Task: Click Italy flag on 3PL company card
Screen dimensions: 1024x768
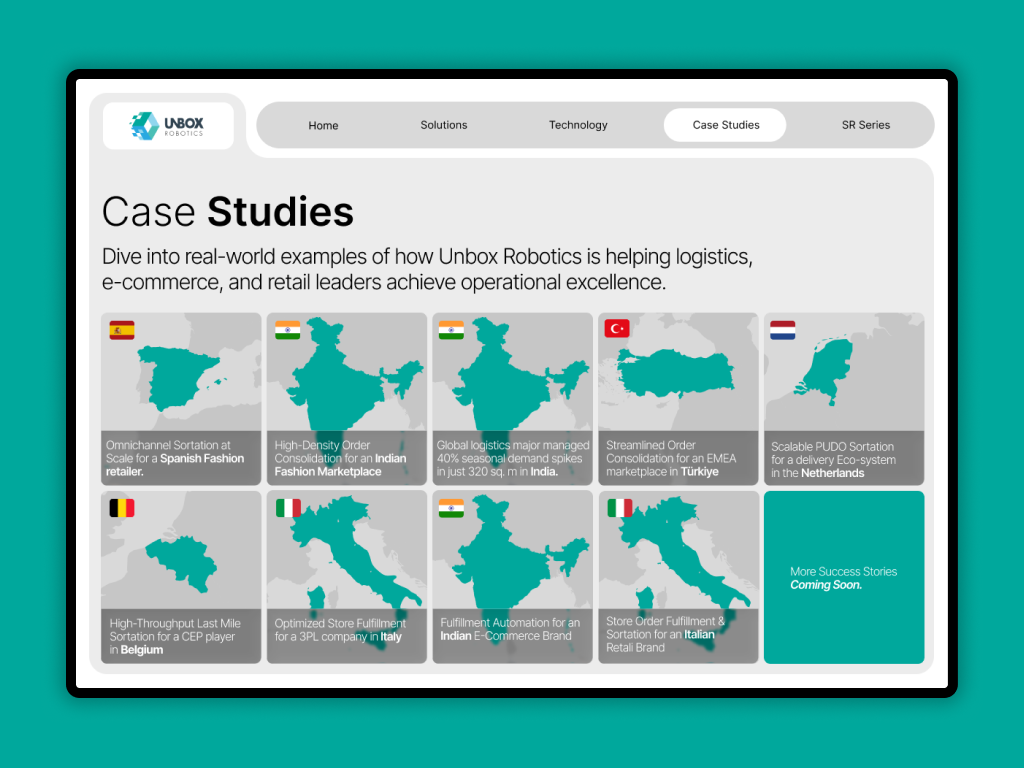Action: [x=288, y=508]
